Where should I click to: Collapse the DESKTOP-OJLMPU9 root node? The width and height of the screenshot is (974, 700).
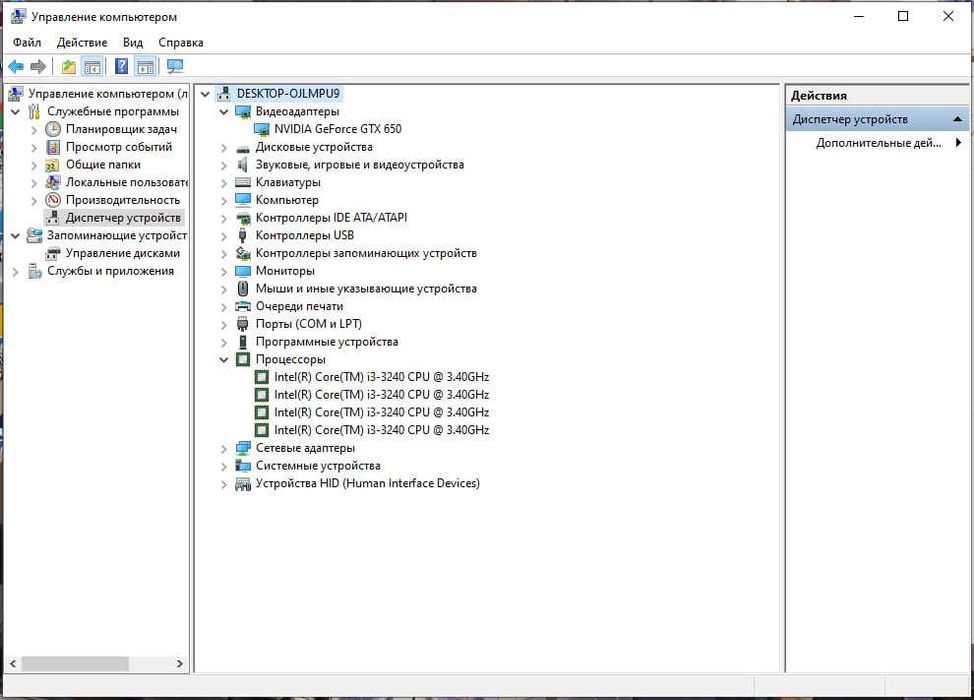click(x=205, y=94)
